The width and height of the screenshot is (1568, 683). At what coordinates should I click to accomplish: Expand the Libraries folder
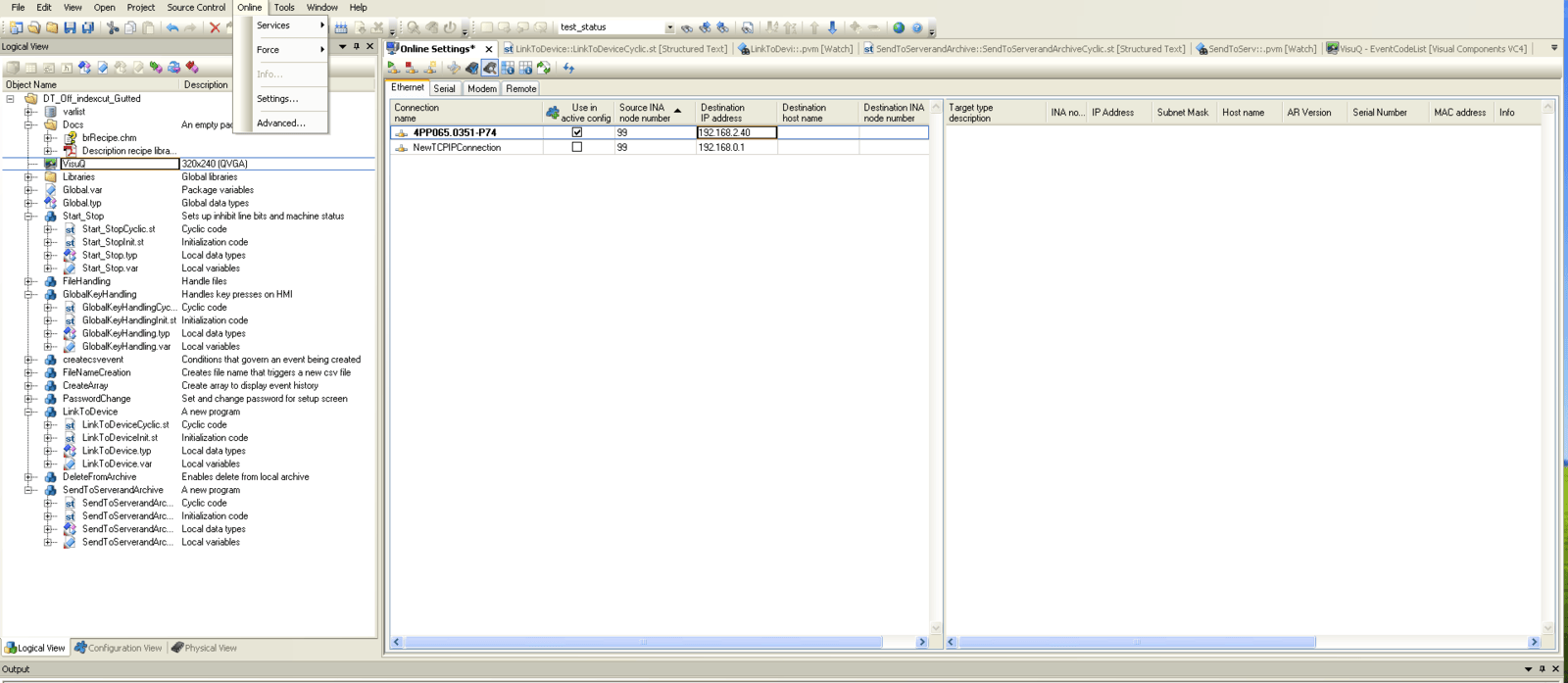pos(29,177)
